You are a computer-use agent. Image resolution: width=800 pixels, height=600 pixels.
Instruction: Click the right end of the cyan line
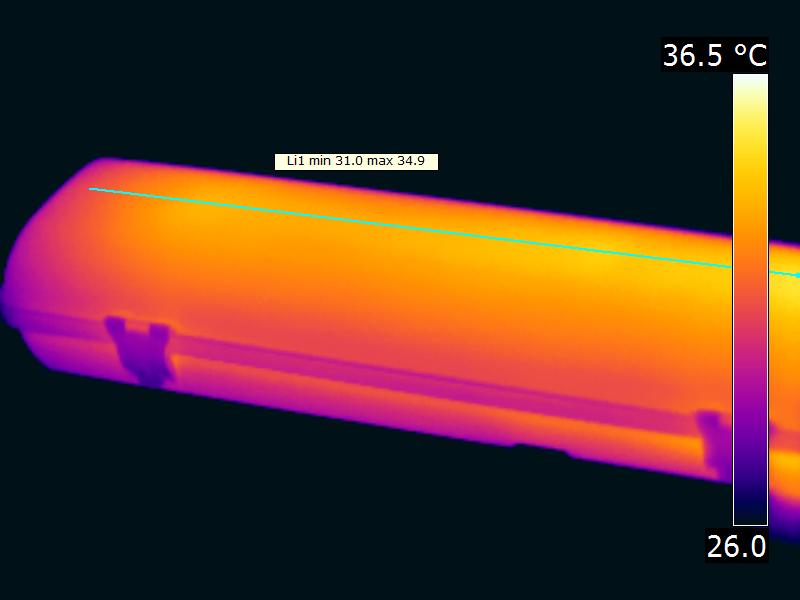coord(796,275)
